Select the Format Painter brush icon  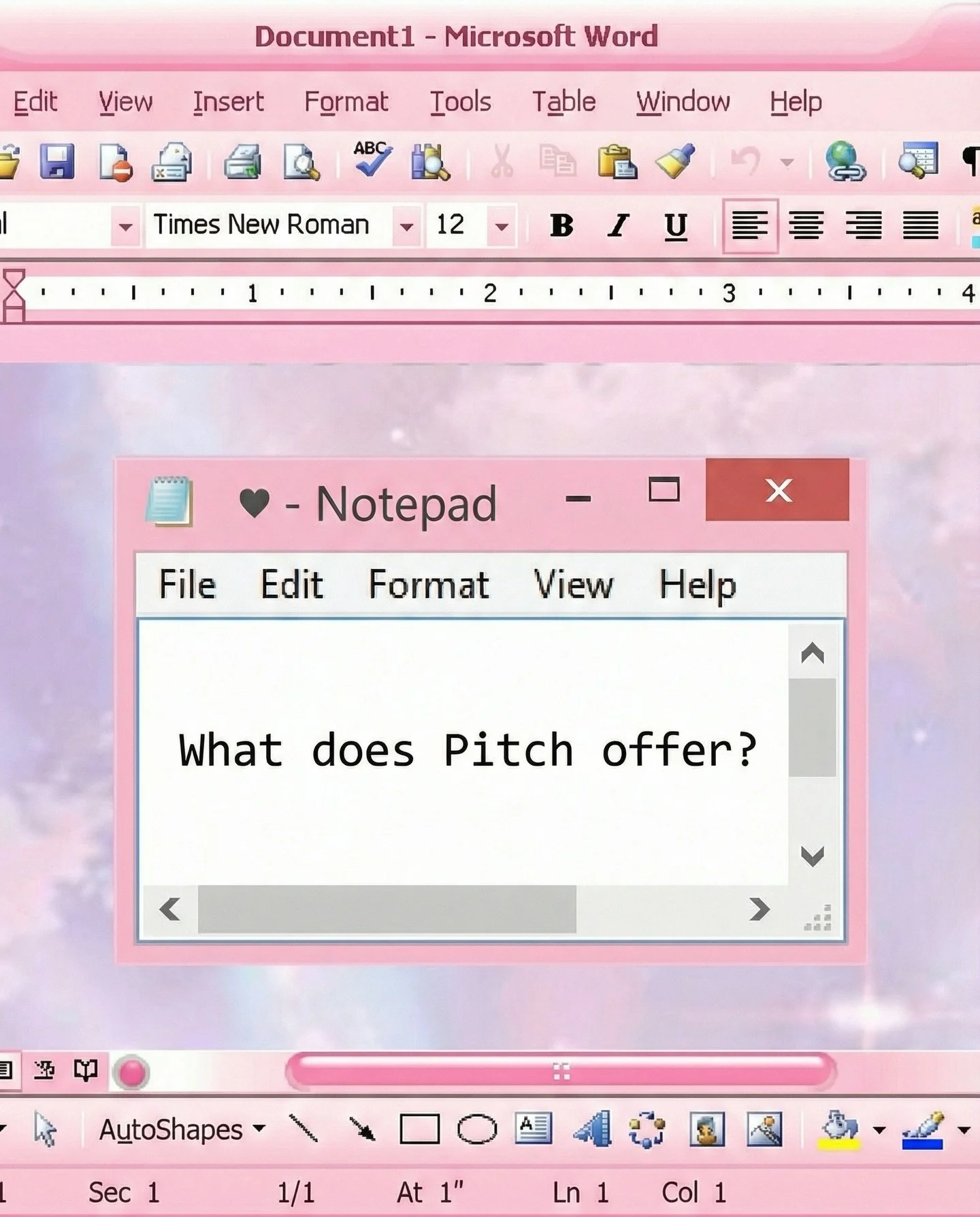point(675,162)
